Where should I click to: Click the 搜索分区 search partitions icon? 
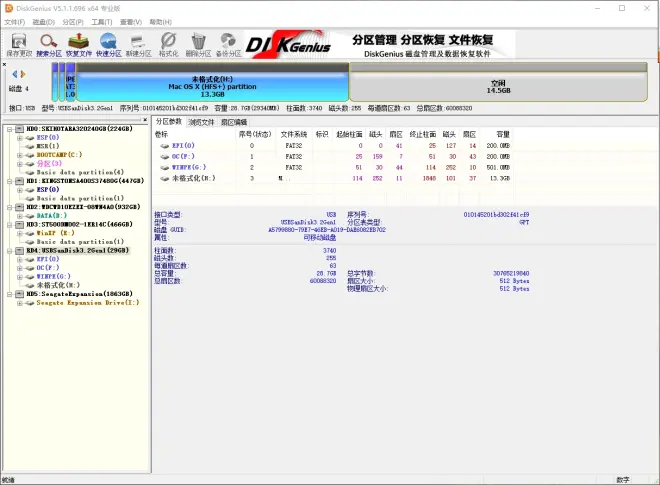[49, 45]
